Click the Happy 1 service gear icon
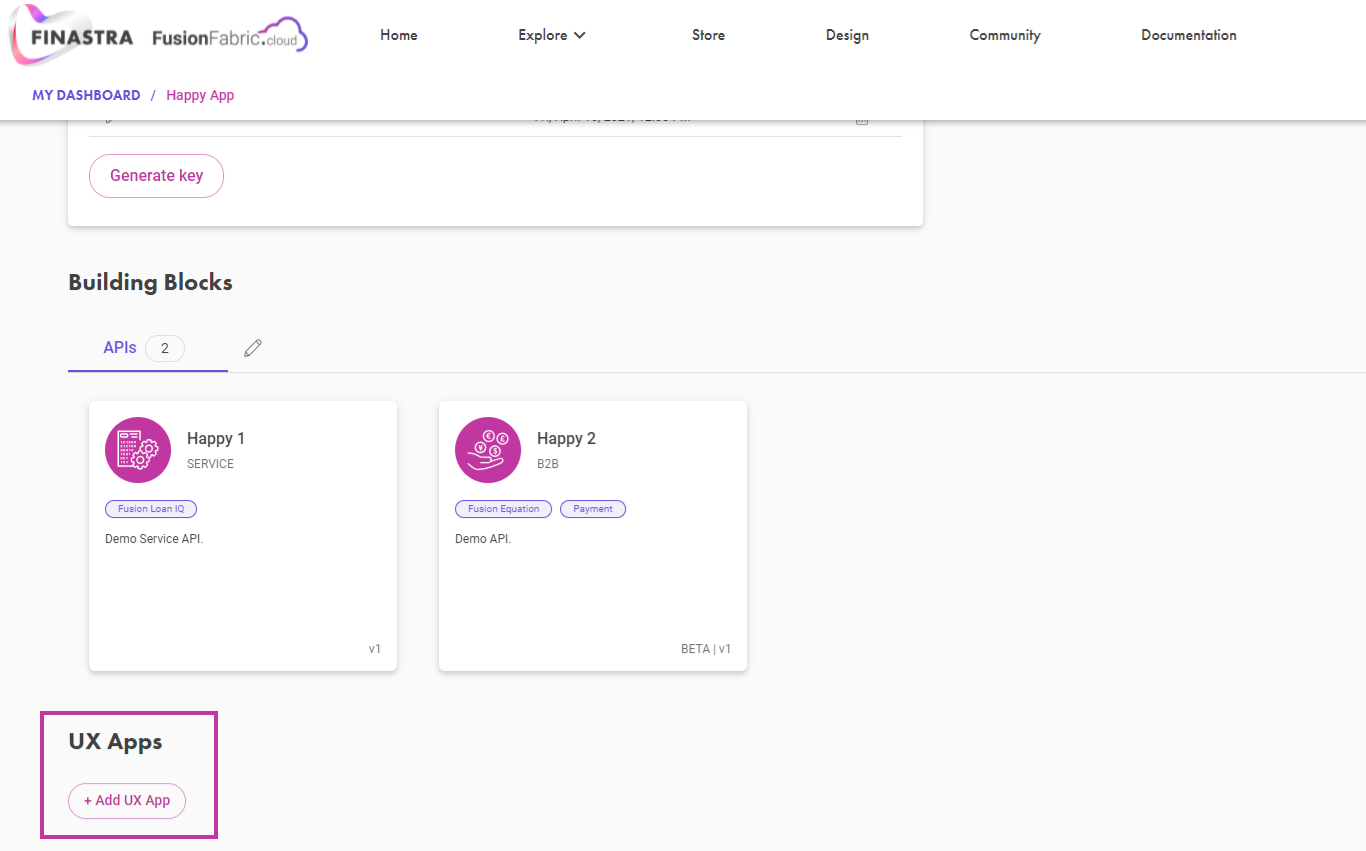This screenshot has height=851, width=1366. [138, 450]
